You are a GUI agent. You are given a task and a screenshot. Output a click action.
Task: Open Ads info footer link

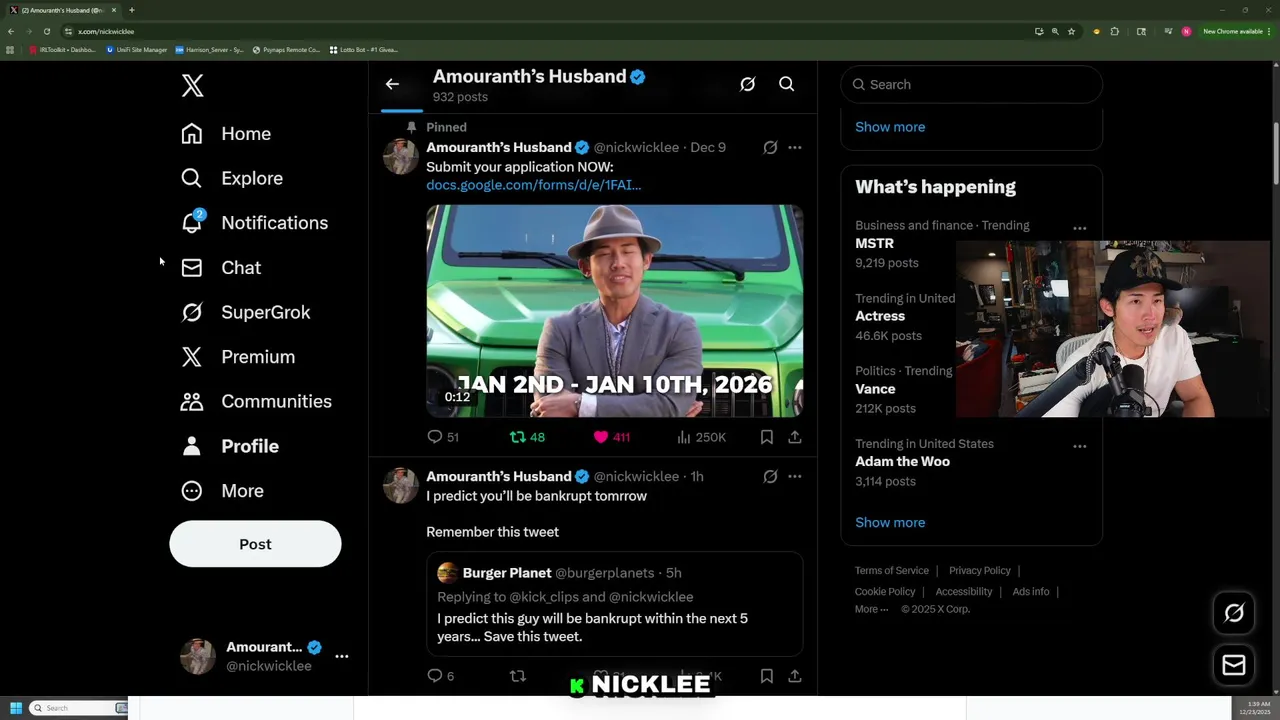1031,592
